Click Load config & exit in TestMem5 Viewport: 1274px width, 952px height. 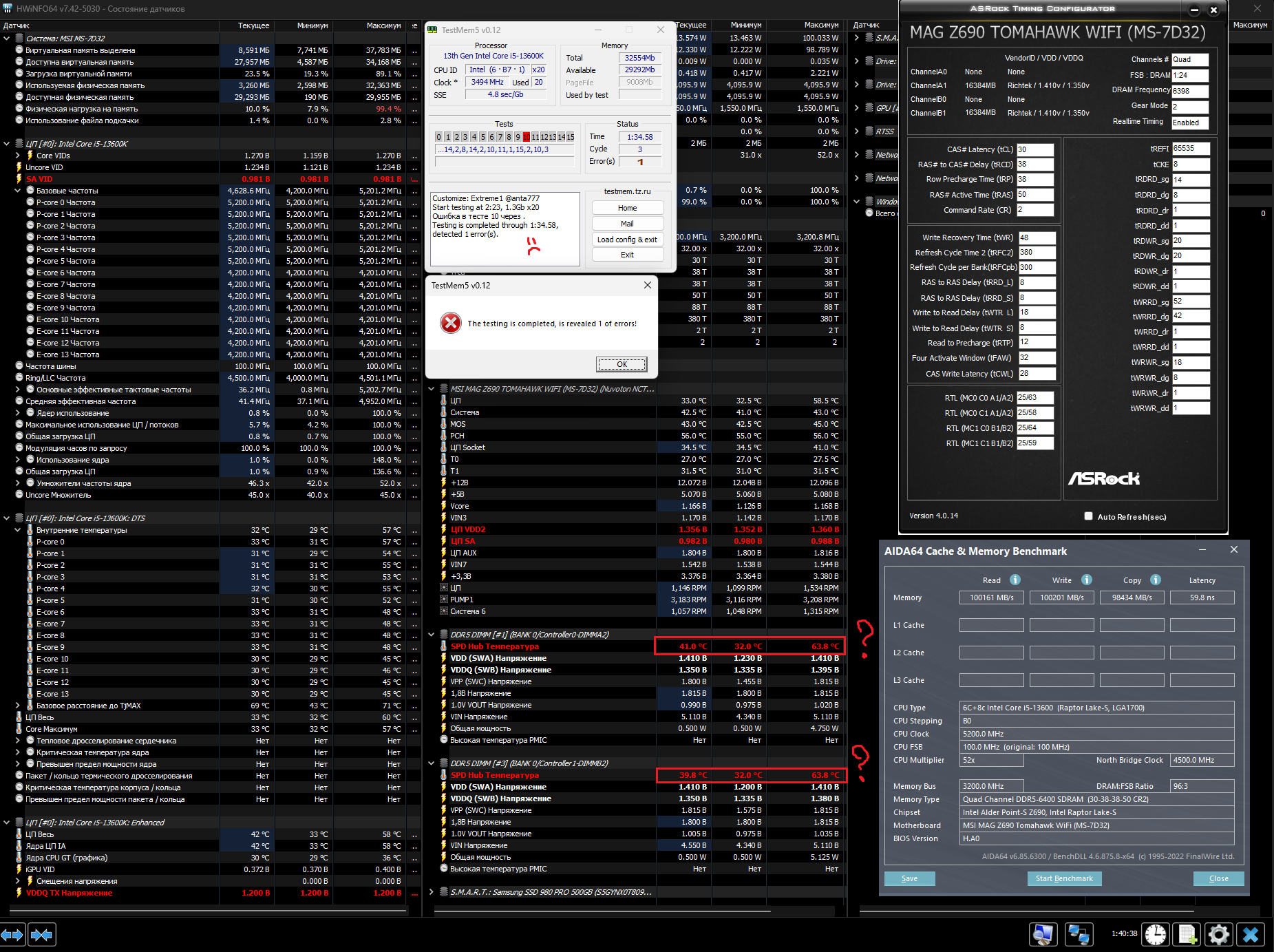click(x=627, y=240)
